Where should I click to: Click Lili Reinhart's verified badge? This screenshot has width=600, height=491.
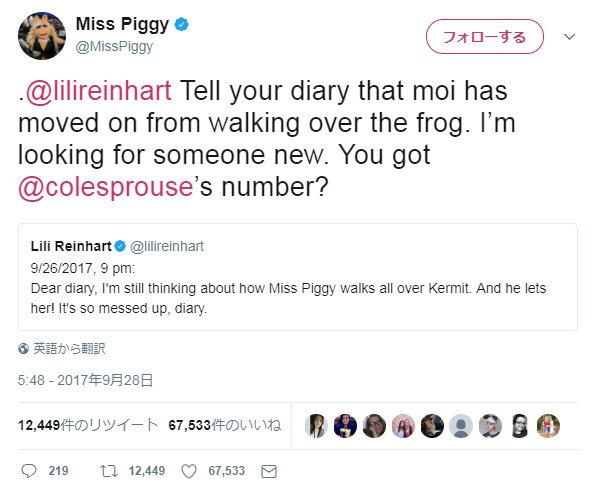[x=120, y=243]
